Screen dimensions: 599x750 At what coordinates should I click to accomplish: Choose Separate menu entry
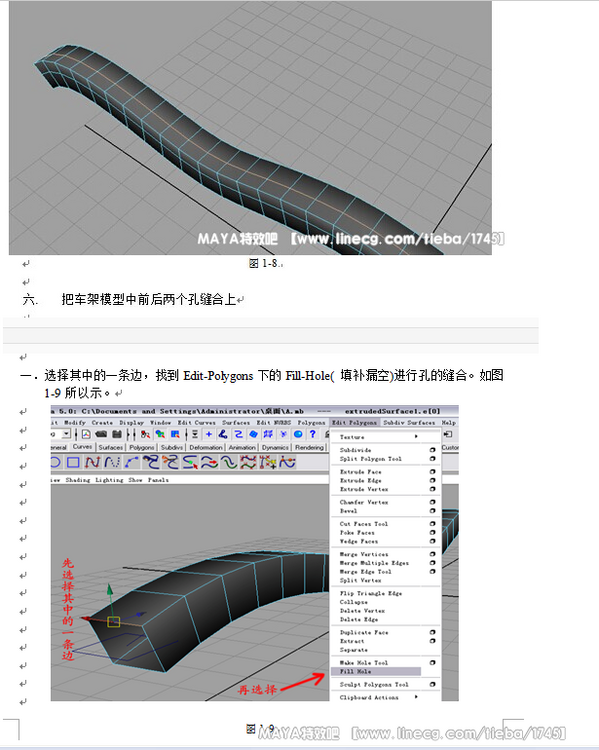pos(354,650)
